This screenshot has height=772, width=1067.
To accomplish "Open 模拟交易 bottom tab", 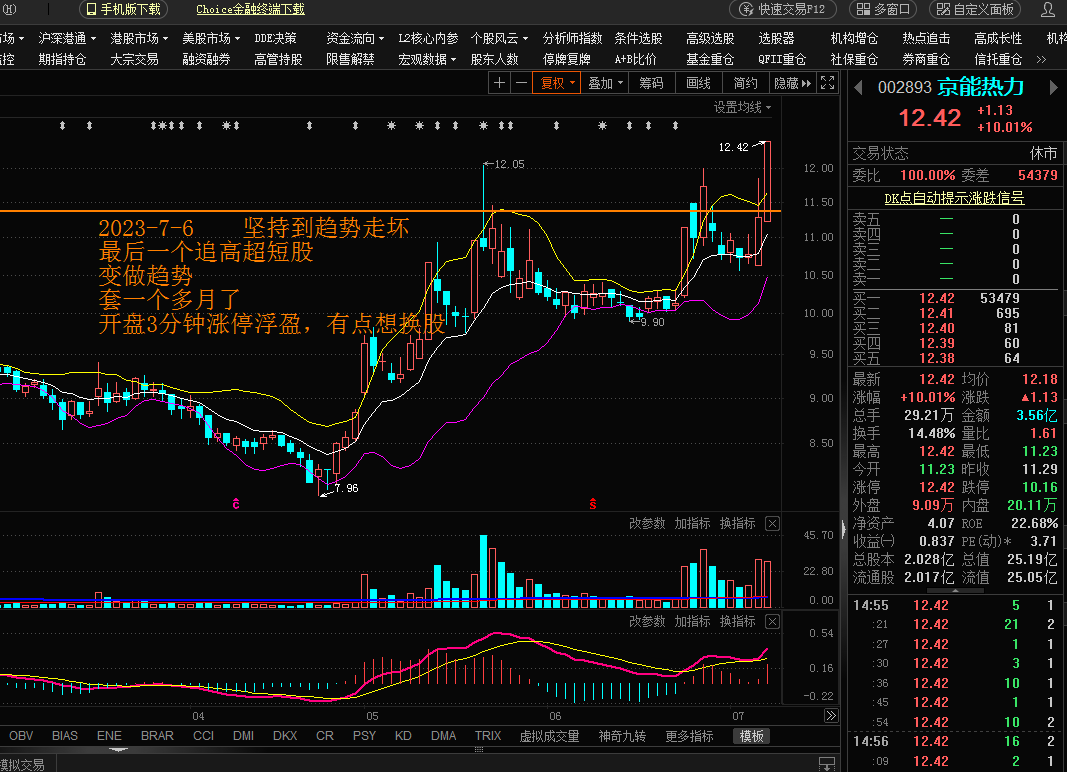I will [22, 765].
